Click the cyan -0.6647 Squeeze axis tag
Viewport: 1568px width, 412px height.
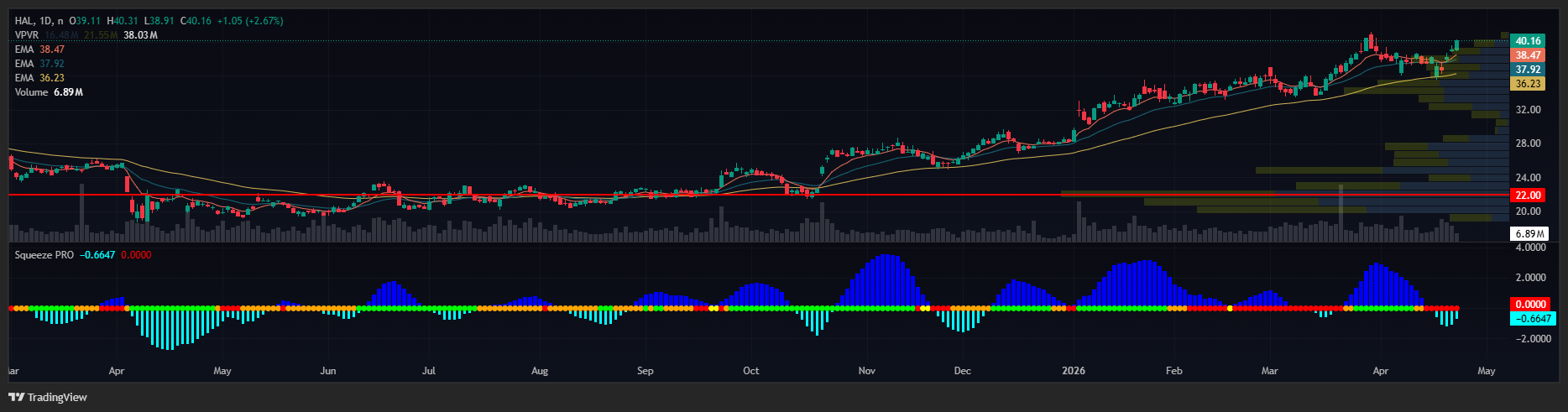(1533, 319)
